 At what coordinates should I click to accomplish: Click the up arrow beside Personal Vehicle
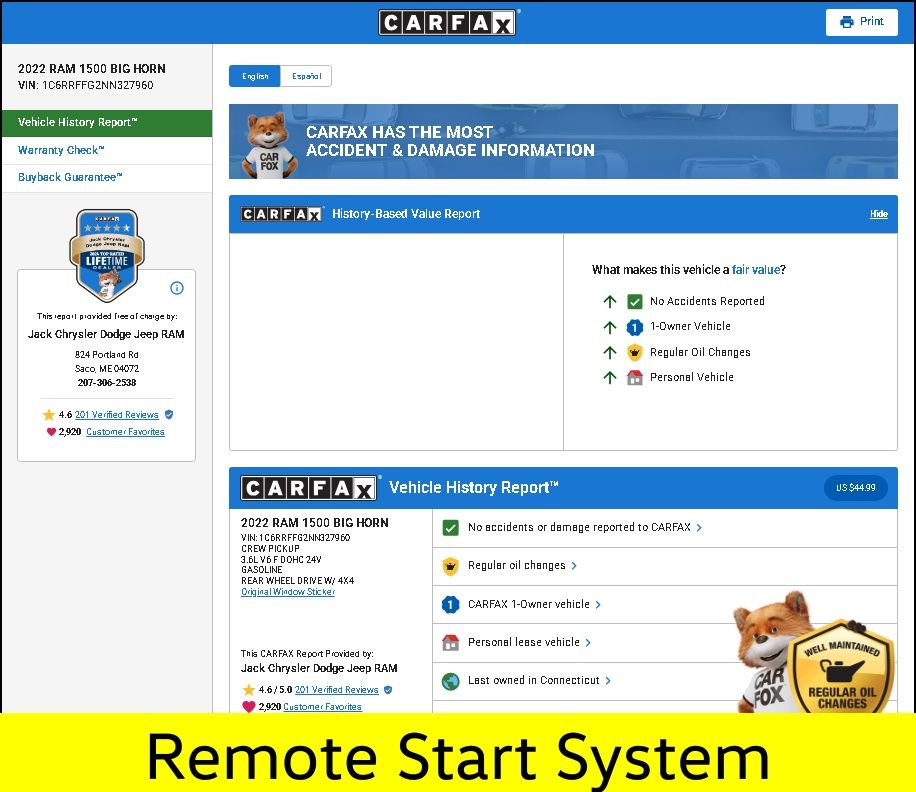click(610, 377)
